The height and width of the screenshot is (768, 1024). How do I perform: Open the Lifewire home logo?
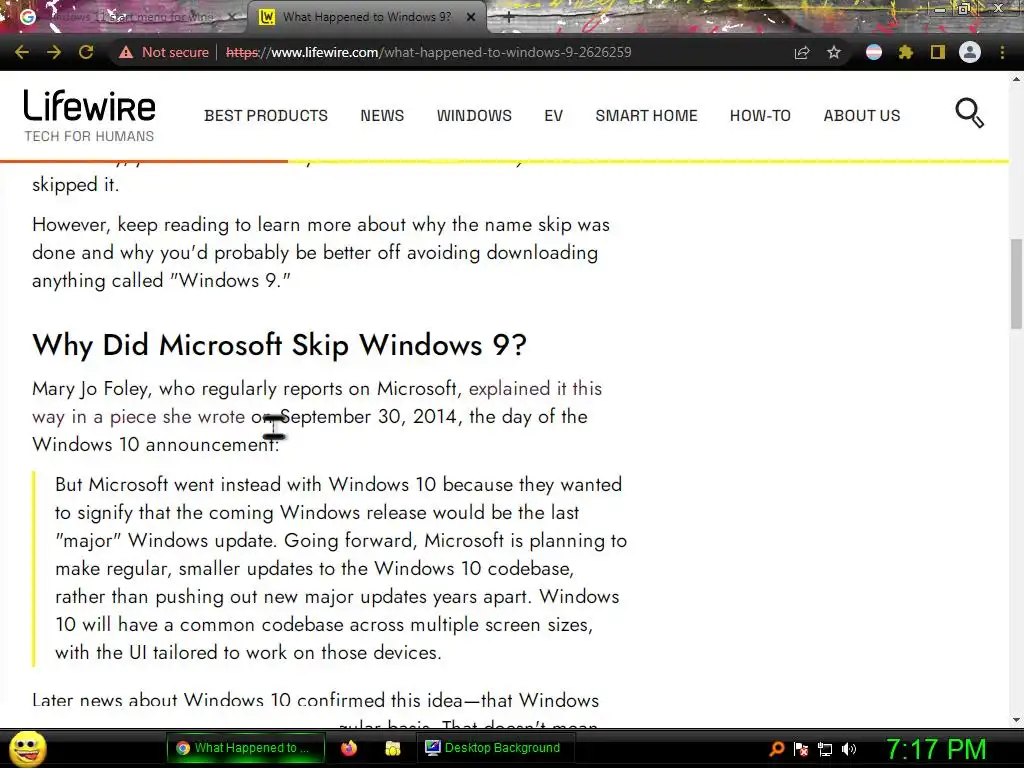click(89, 116)
